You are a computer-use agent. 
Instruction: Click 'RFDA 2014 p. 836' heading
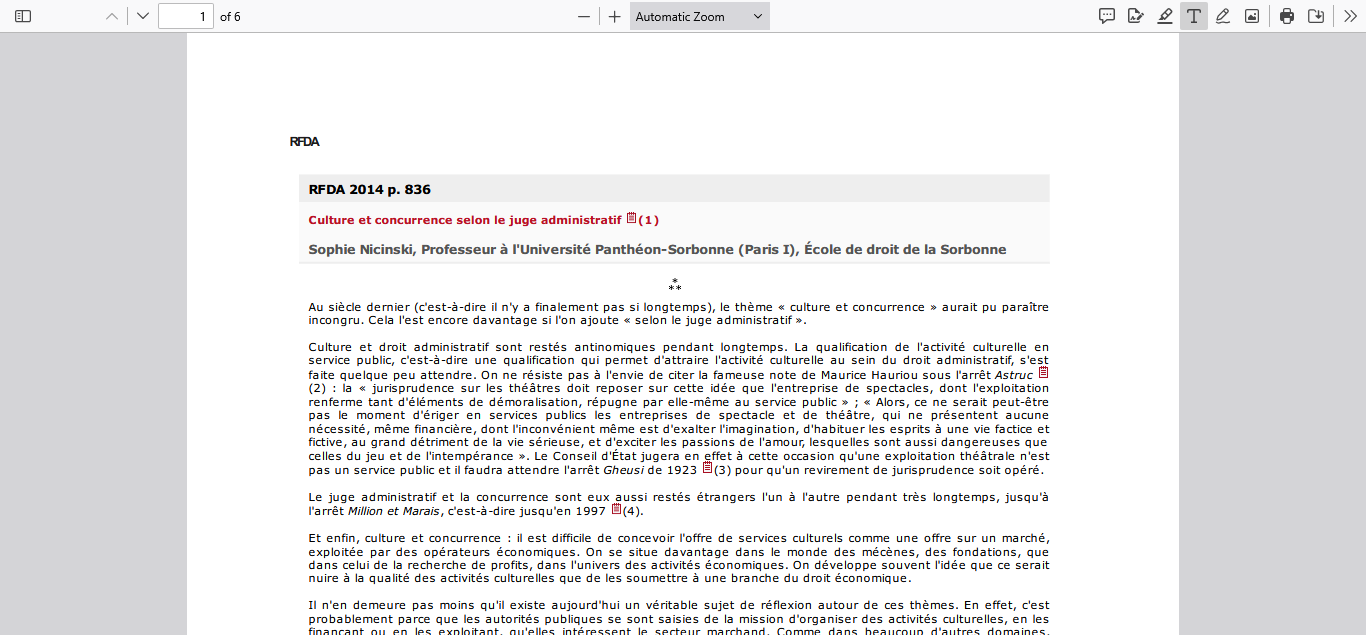(x=370, y=189)
